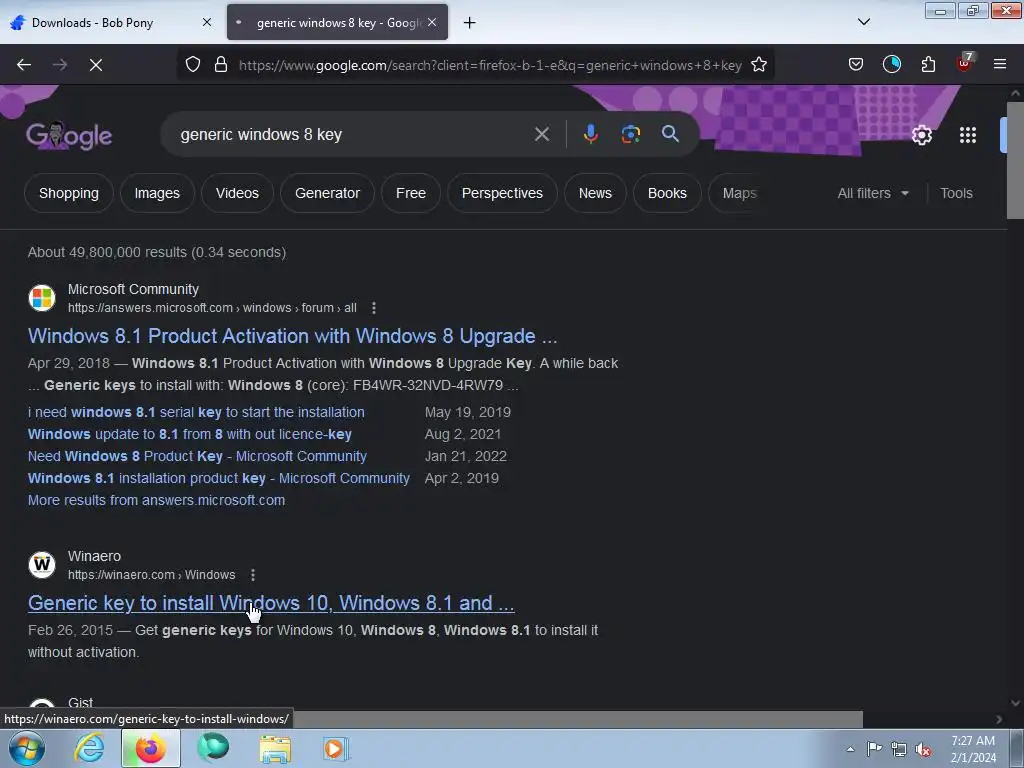The image size is (1024, 768).
Task: Click the blue circular toolbar extension icon
Action: [891, 65]
